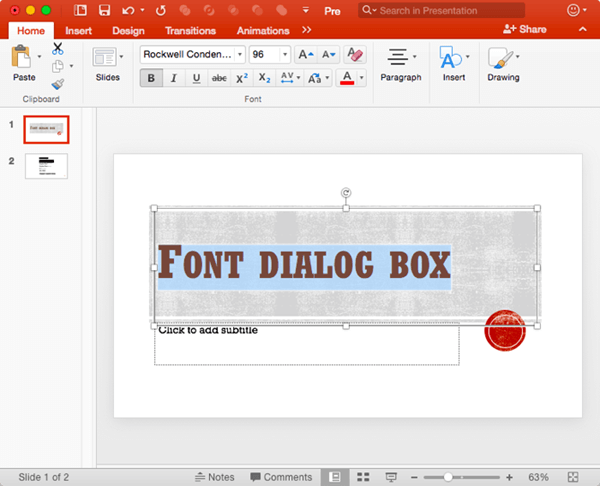Increase font size with the larger A icon
600x486 pixels.
pos(307,54)
